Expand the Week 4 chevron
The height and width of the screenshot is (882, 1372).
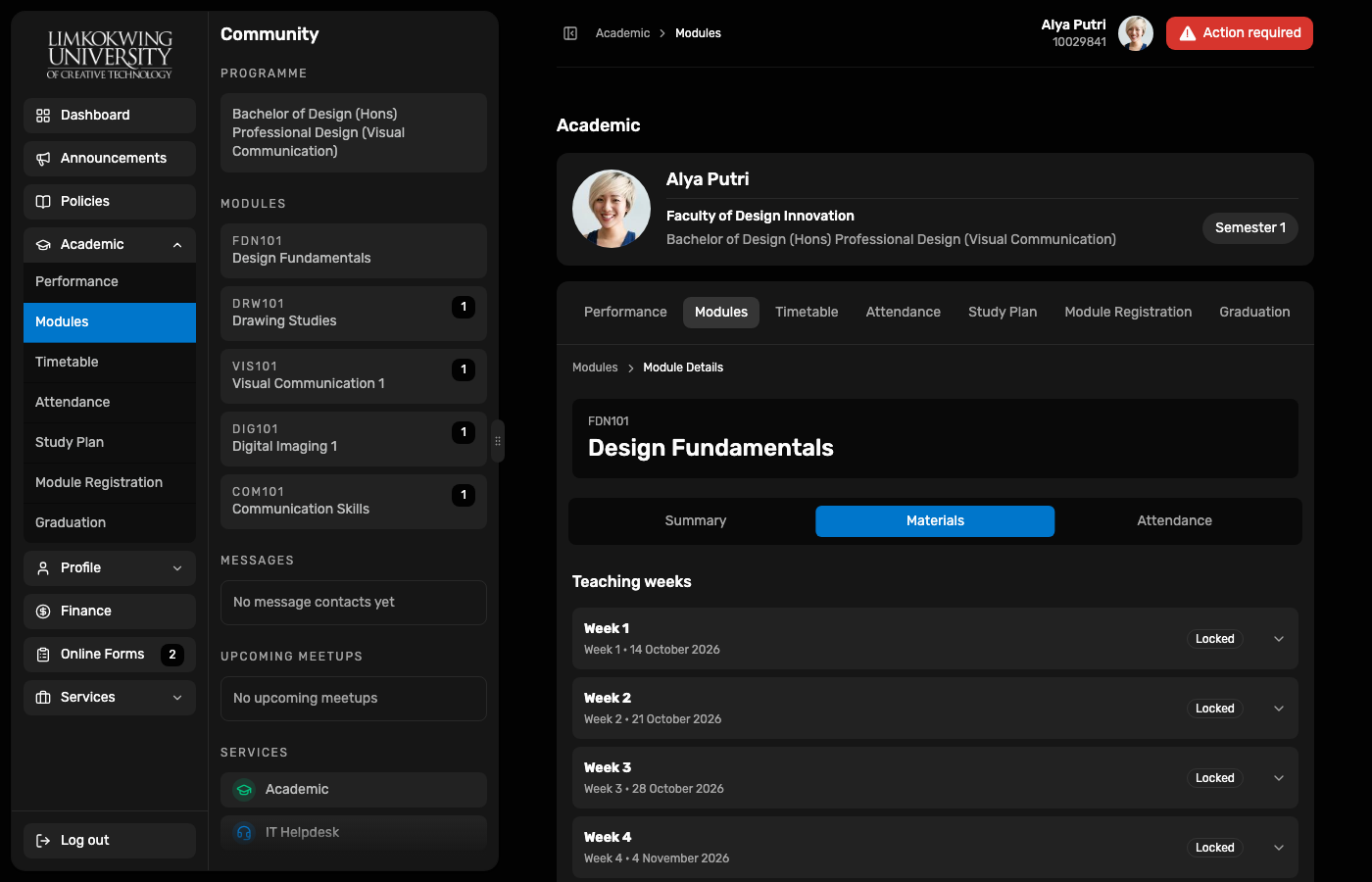tap(1279, 848)
